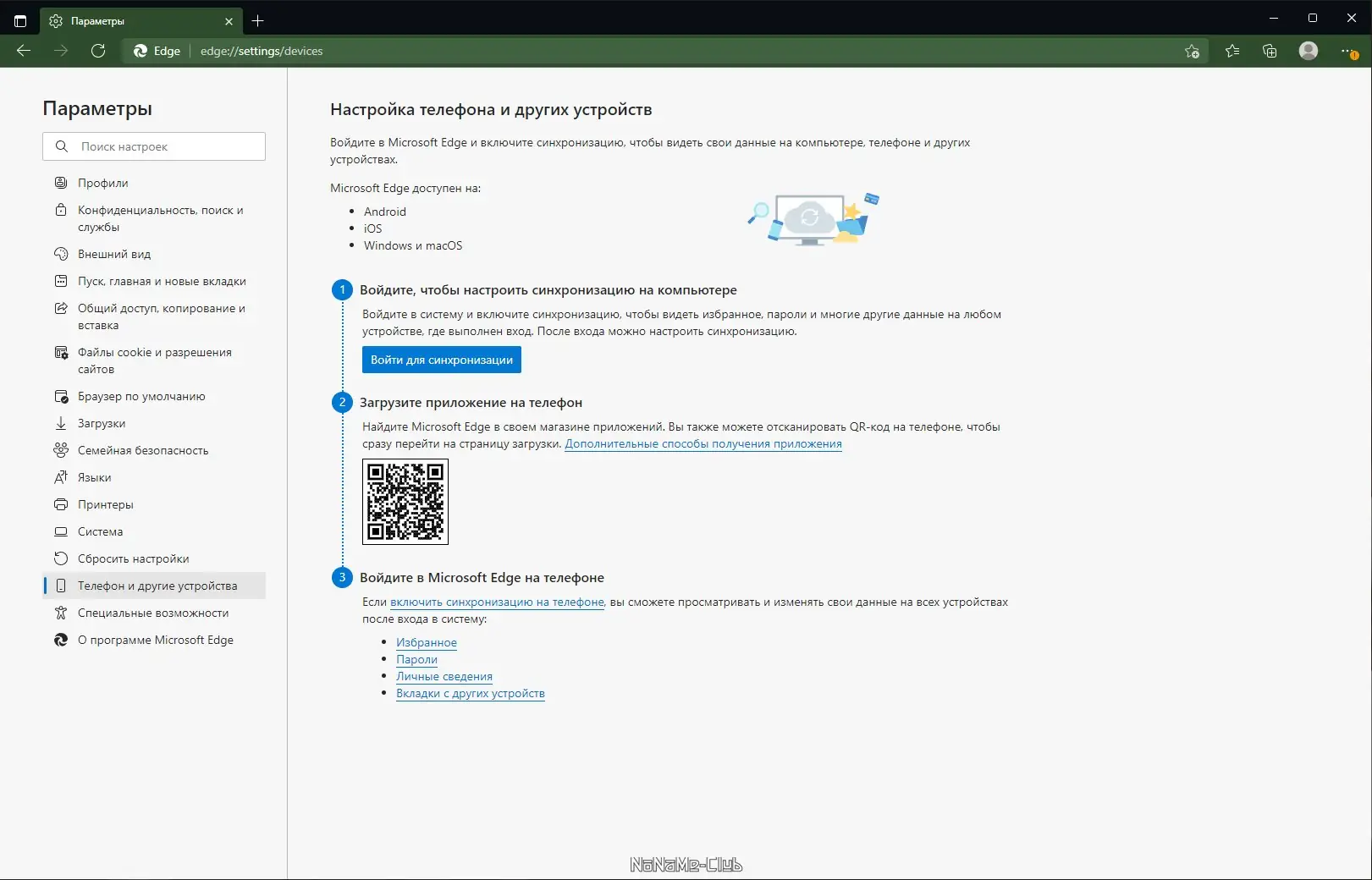This screenshot has height=880, width=1372.
Task: Select Телефон и другие устройства in sidebar
Action: coord(154,586)
